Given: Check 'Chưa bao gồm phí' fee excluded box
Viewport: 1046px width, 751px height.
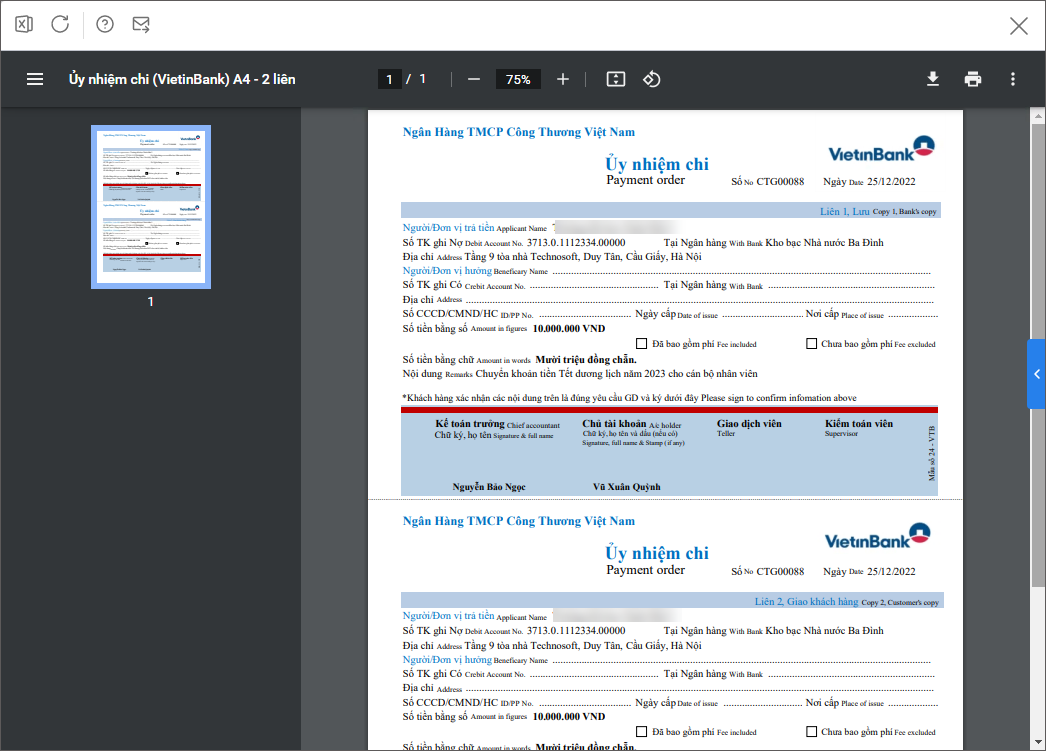Looking at the screenshot, I should coord(812,344).
